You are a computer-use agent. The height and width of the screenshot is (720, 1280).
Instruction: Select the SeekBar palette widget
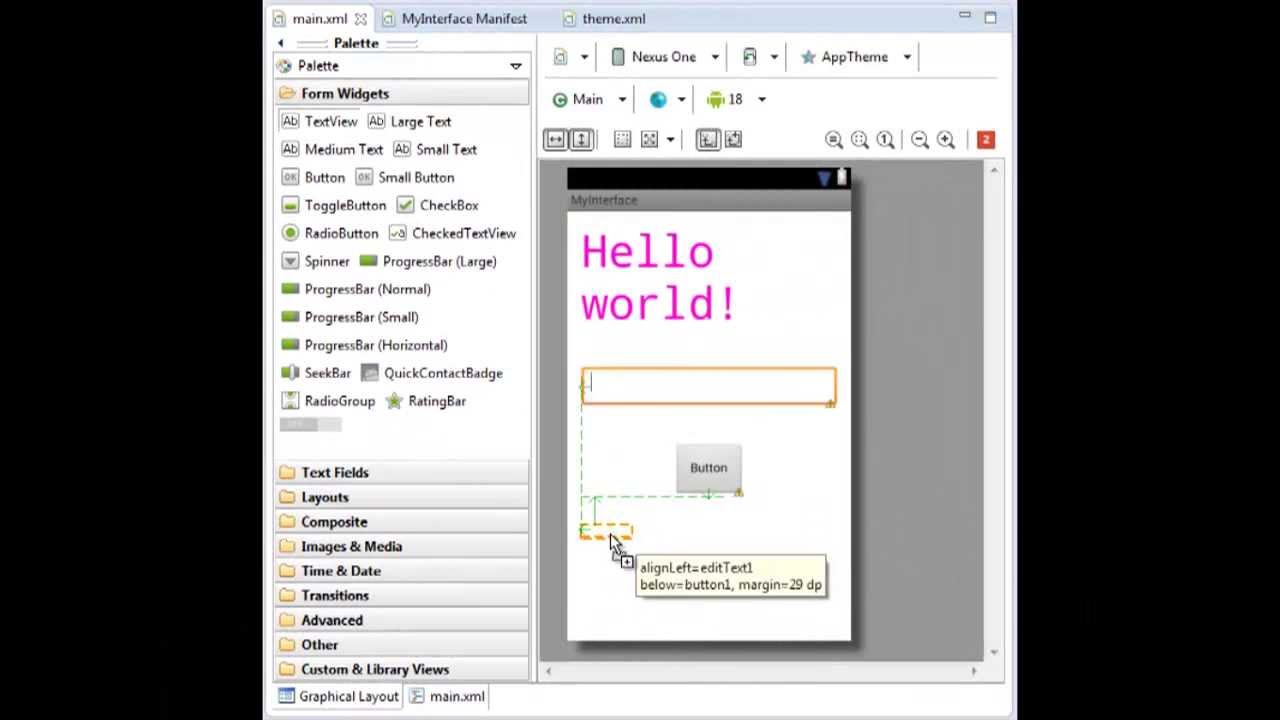(x=316, y=373)
